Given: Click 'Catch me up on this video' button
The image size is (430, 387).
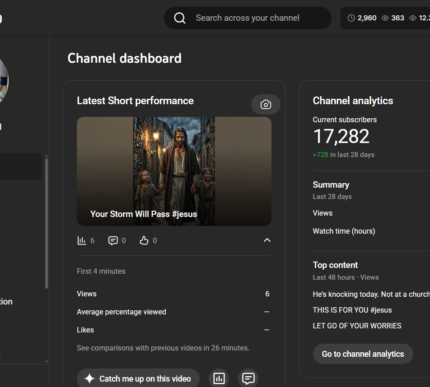Looking at the screenshot, I should (138, 379).
